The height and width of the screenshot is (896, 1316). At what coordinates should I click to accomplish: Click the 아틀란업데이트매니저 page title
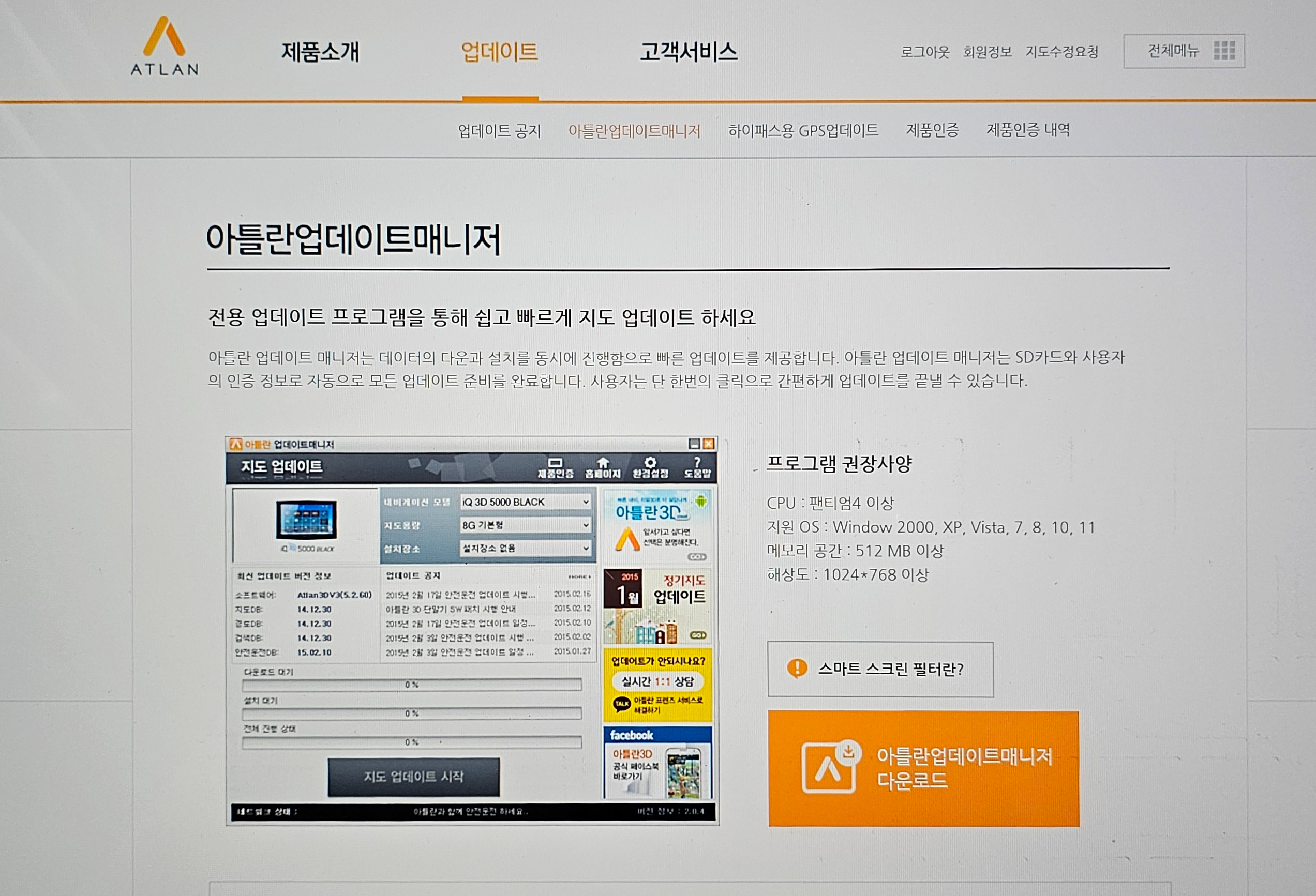[x=353, y=239]
